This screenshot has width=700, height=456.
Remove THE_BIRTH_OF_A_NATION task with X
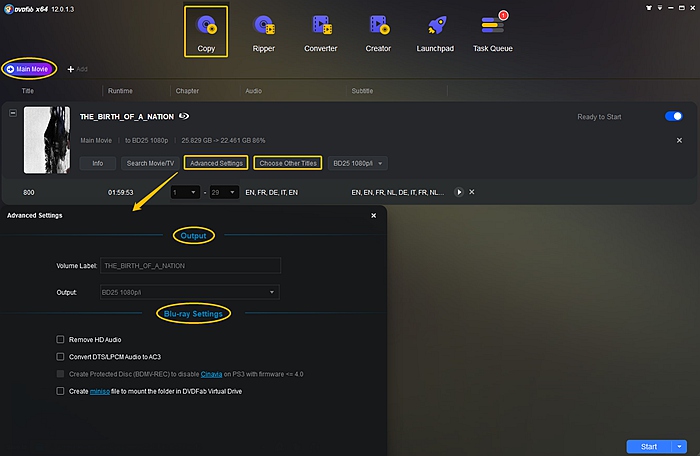(x=679, y=140)
